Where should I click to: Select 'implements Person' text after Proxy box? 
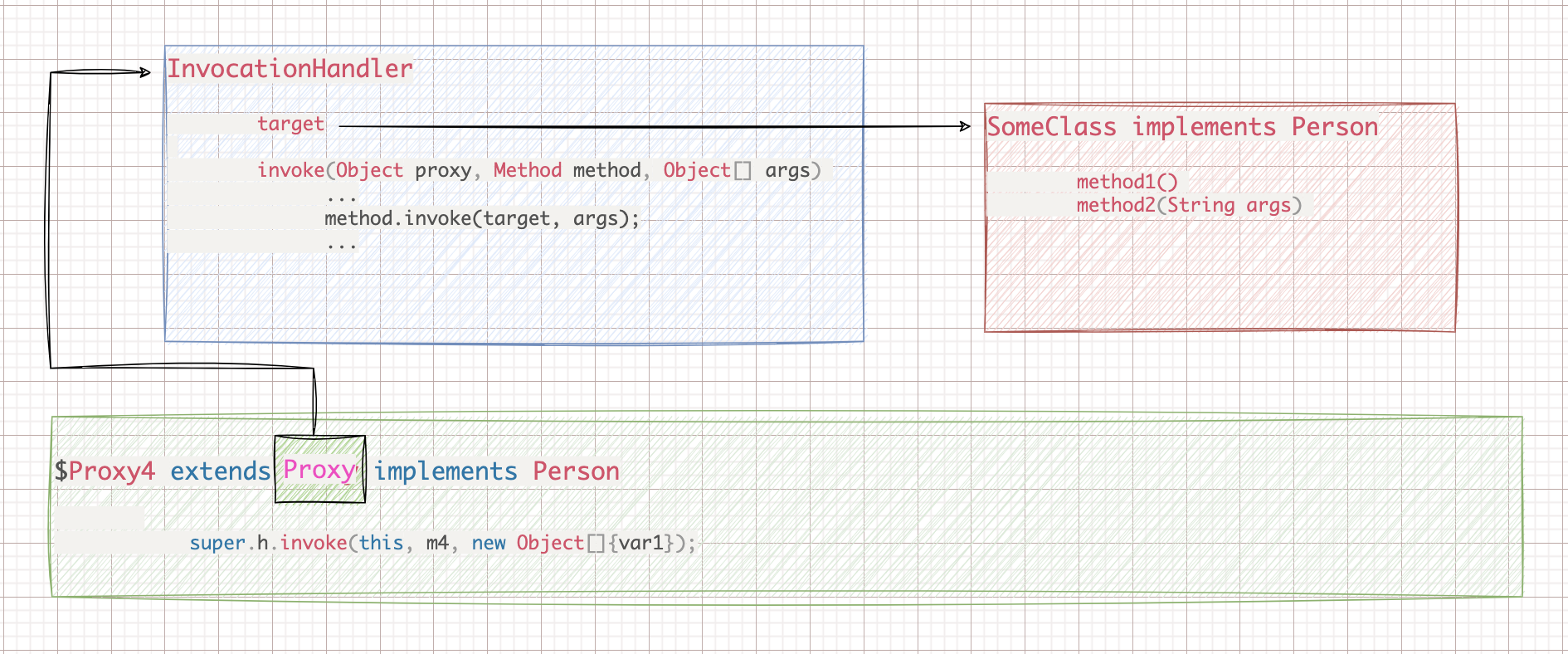[496, 471]
